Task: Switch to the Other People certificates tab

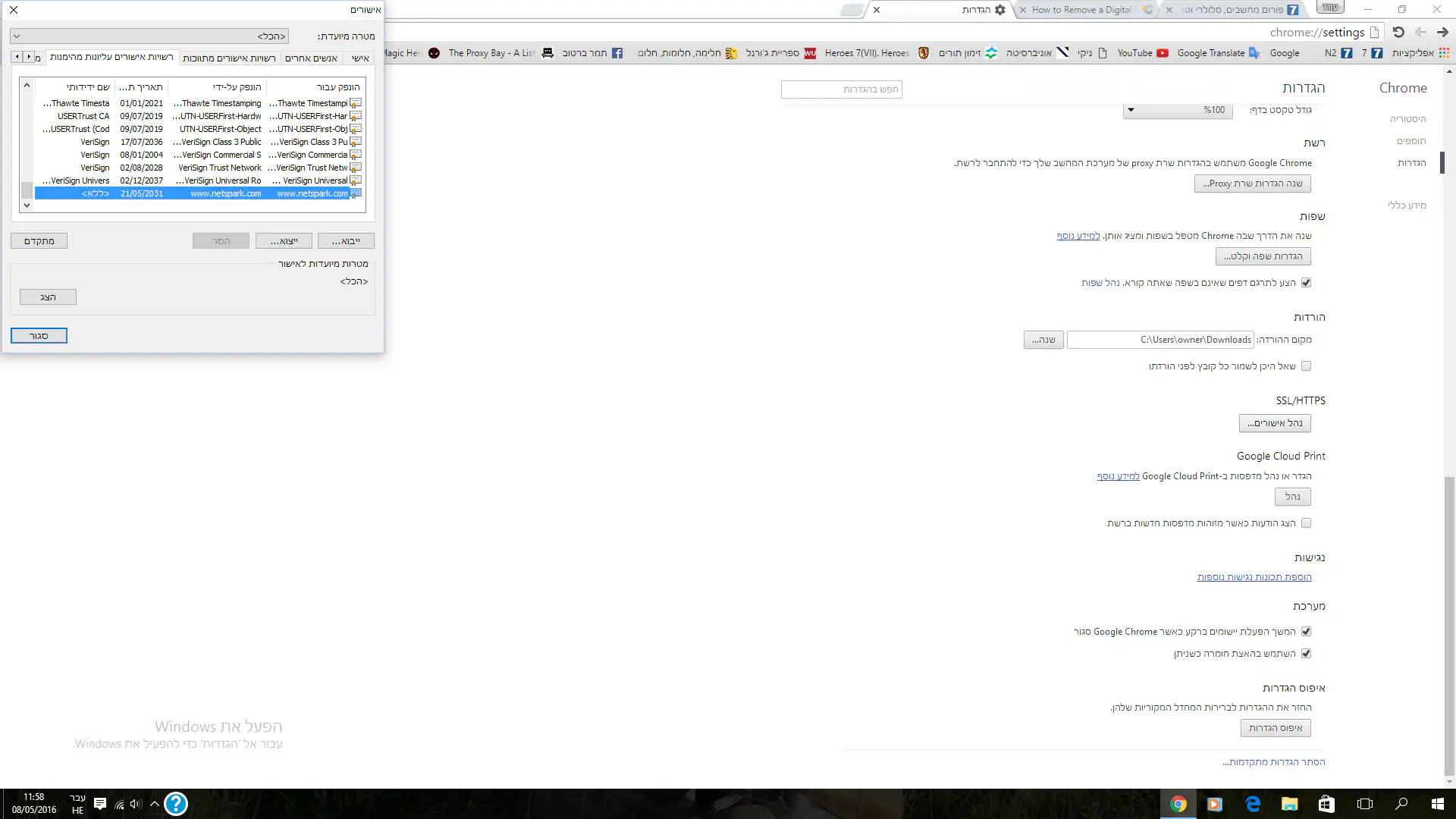Action: point(311,58)
